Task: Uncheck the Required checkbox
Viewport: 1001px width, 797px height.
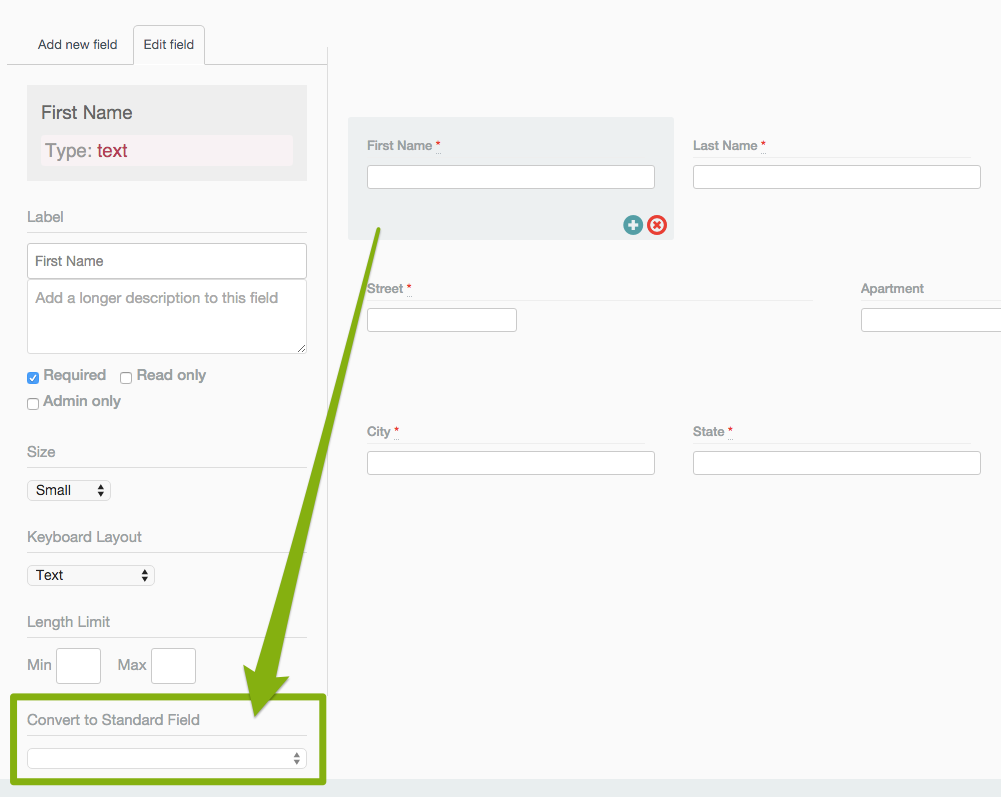Action: click(33, 377)
